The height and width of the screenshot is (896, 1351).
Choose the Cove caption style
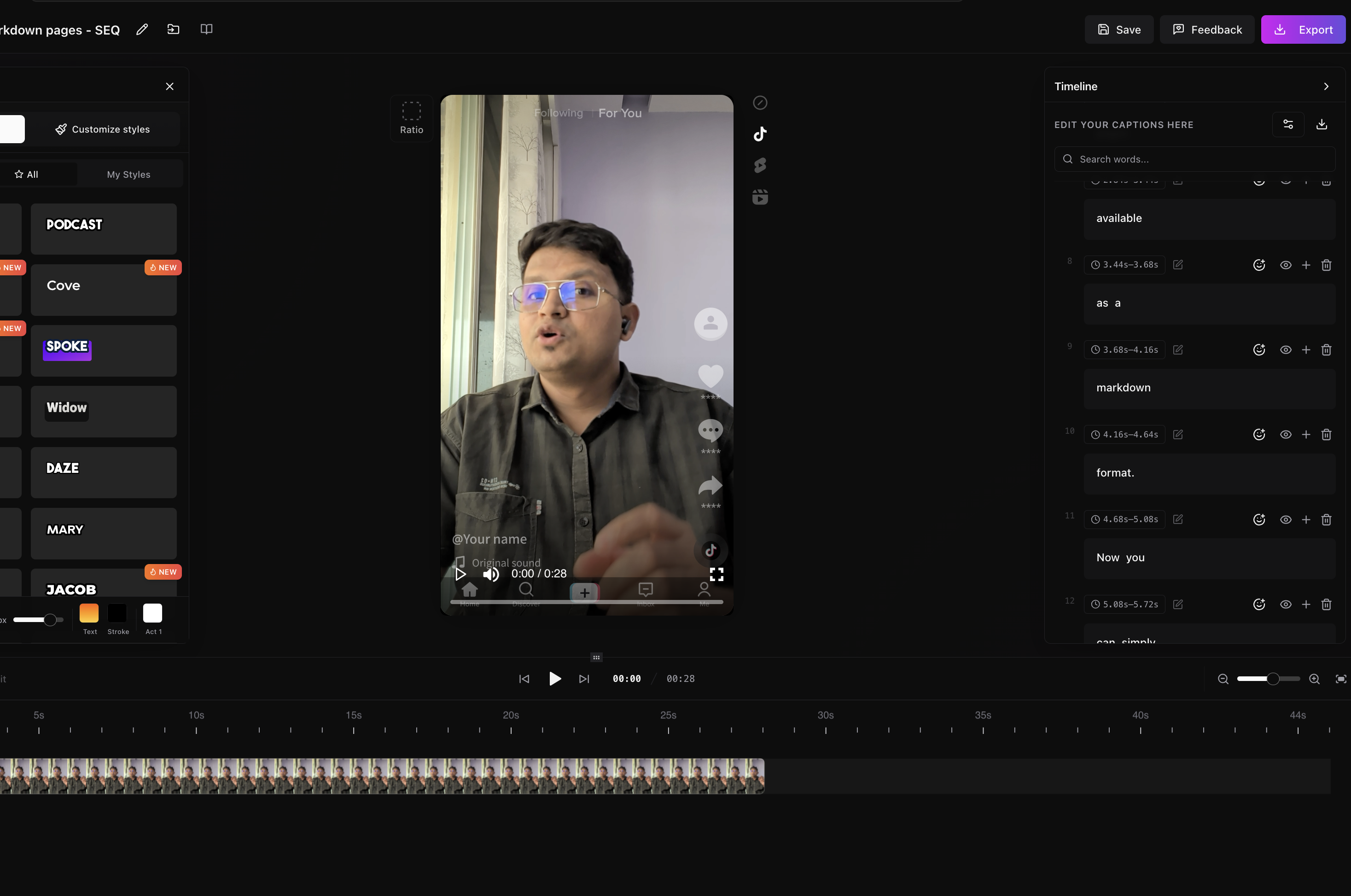coord(104,290)
